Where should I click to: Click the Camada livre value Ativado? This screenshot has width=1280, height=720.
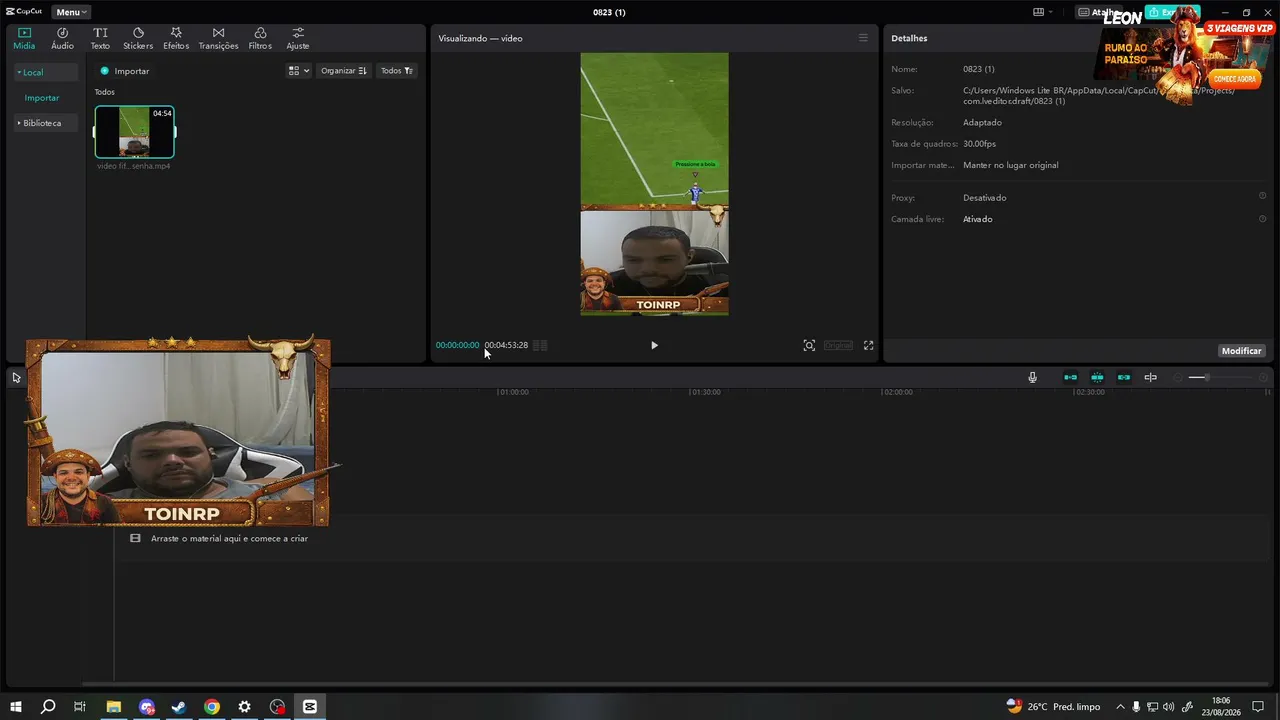[978, 219]
